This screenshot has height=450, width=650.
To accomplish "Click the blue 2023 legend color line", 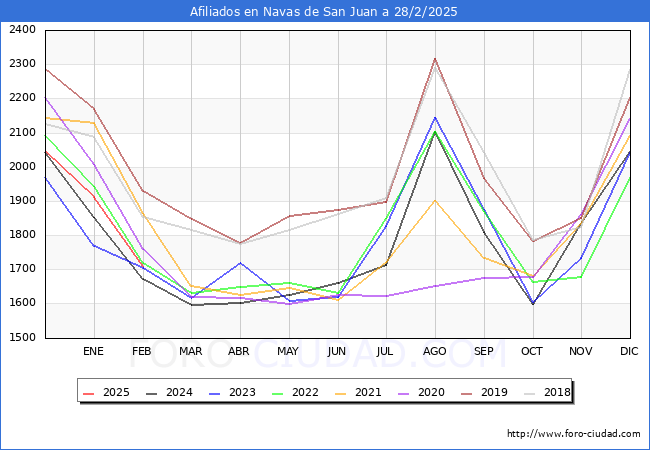I will pos(215,393).
